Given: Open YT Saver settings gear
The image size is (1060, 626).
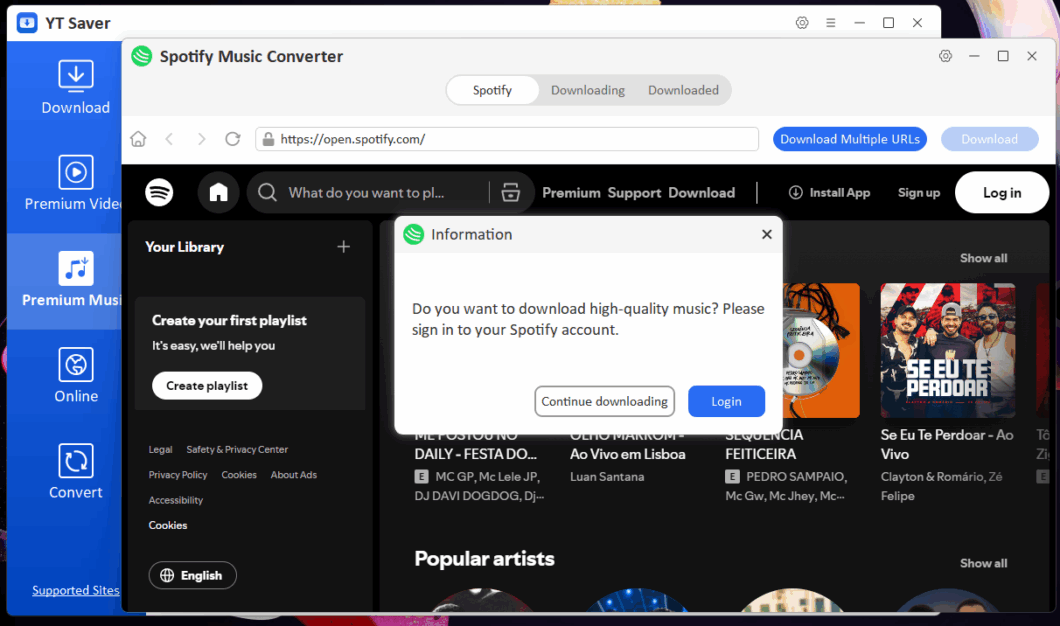Looking at the screenshot, I should coord(802,22).
